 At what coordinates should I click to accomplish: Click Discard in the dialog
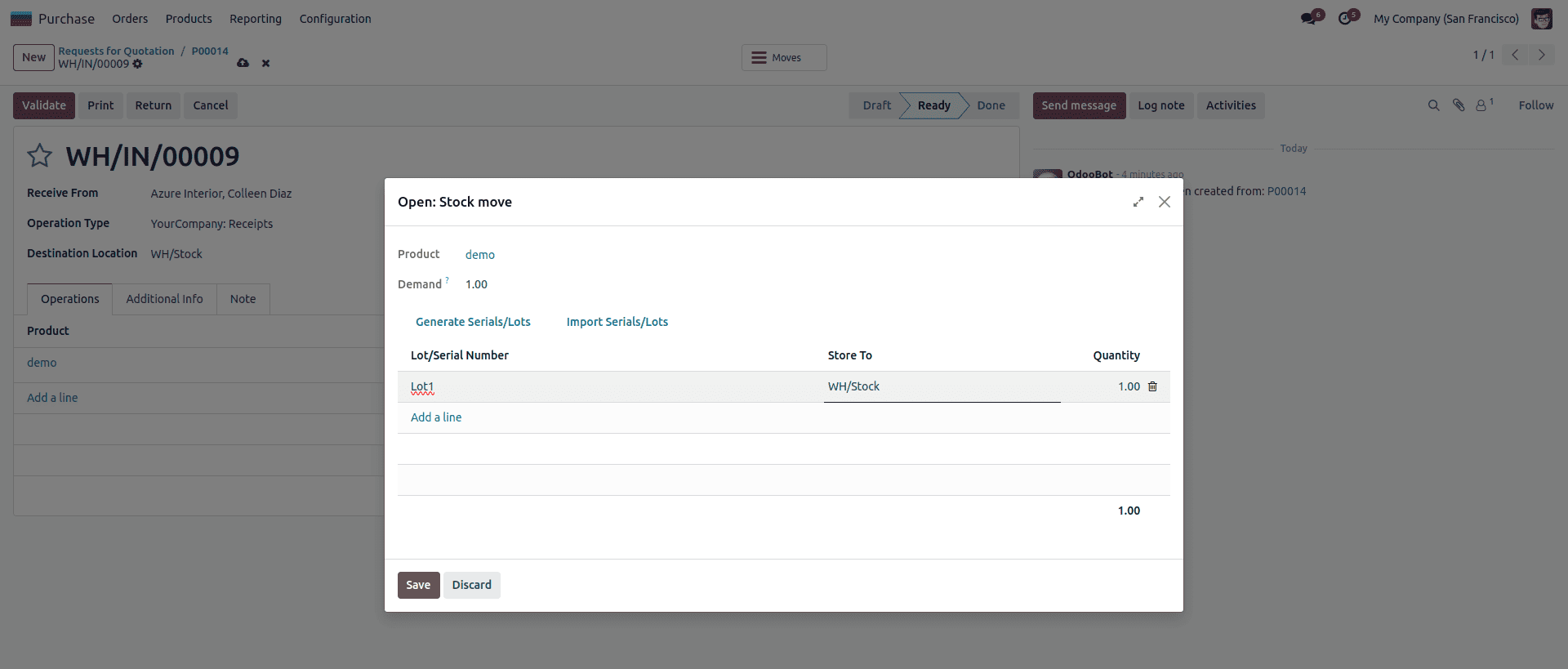[x=472, y=585]
